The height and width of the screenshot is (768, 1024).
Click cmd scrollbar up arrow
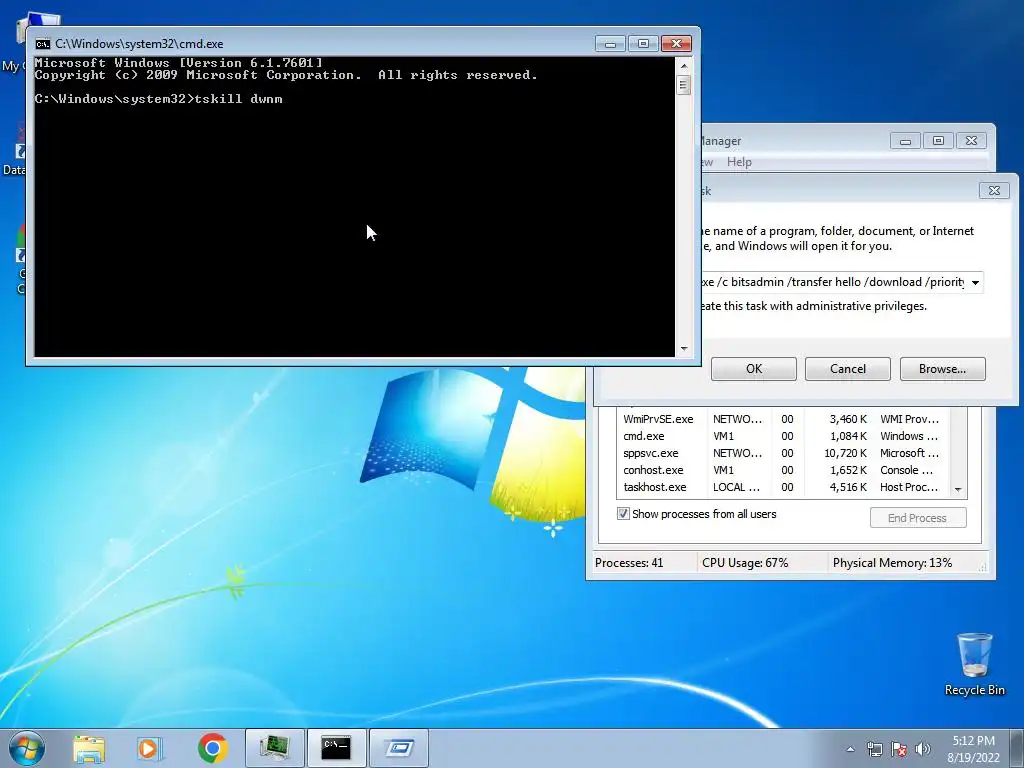[684, 65]
